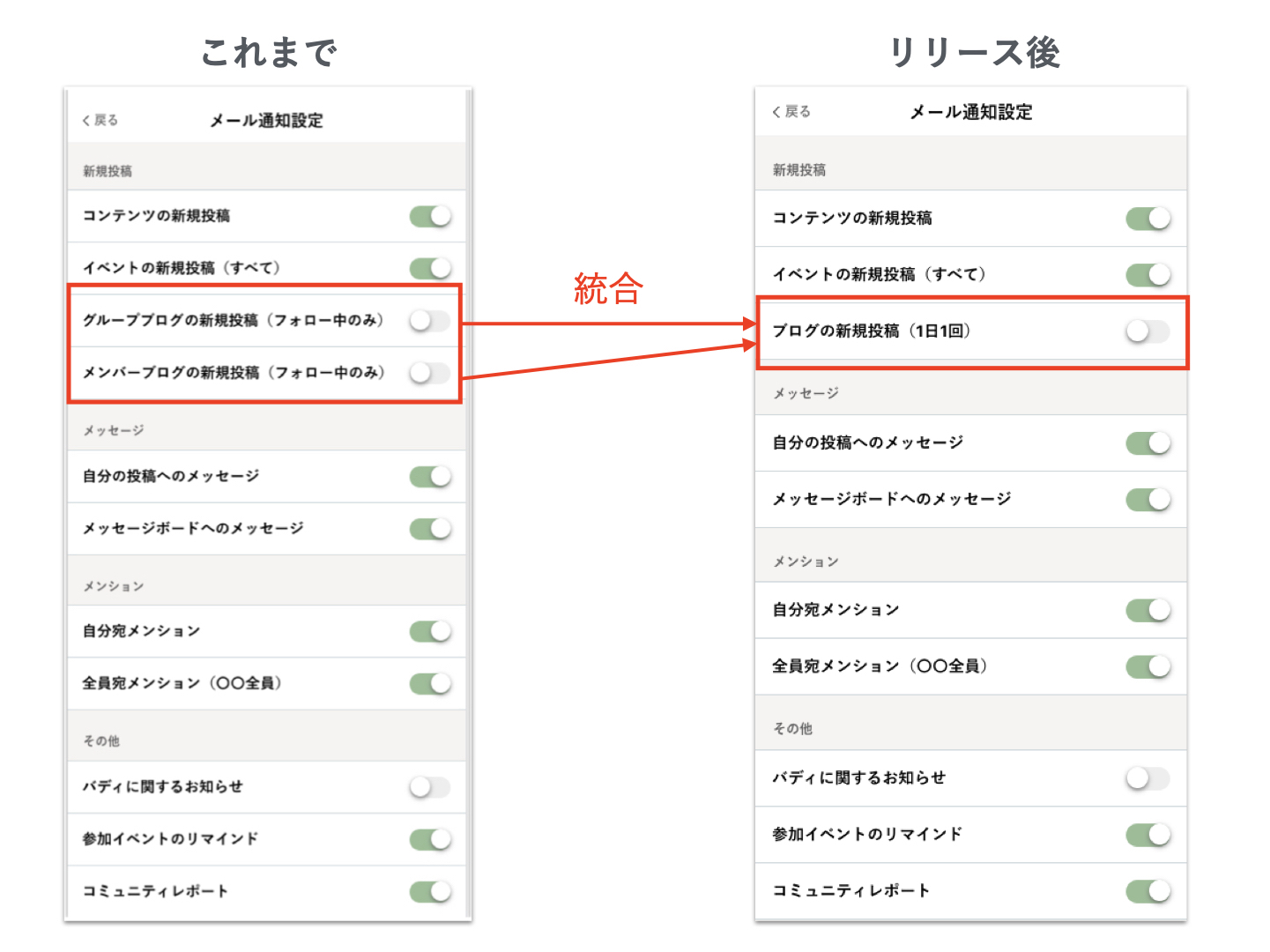Toggle コンテンツの新規投稿 switch in これまで screen

click(430, 216)
